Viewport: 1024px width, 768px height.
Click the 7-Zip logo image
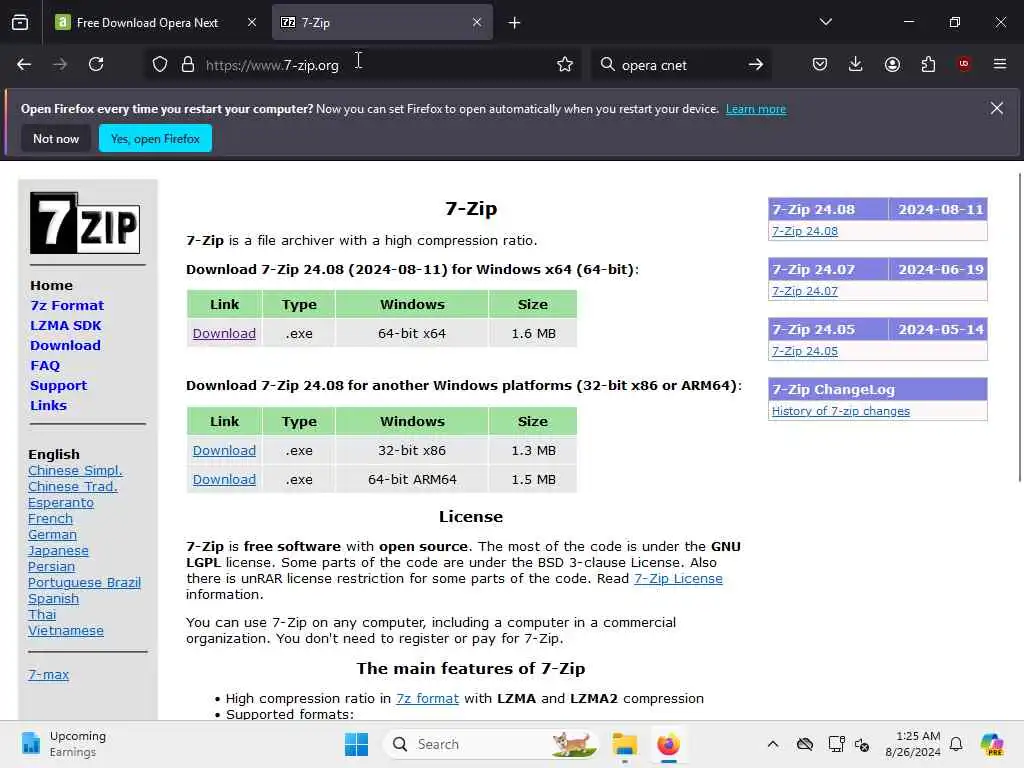click(x=85, y=223)
